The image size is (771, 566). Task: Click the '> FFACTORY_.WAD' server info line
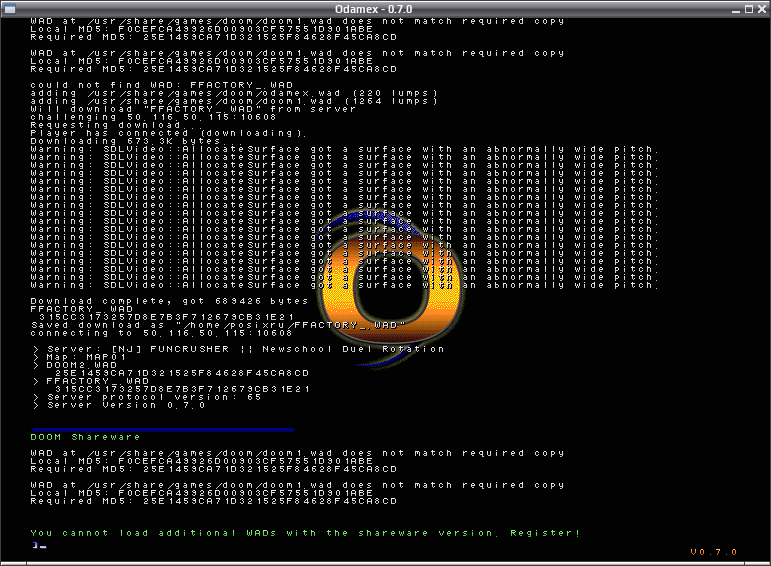coord(91,381)
